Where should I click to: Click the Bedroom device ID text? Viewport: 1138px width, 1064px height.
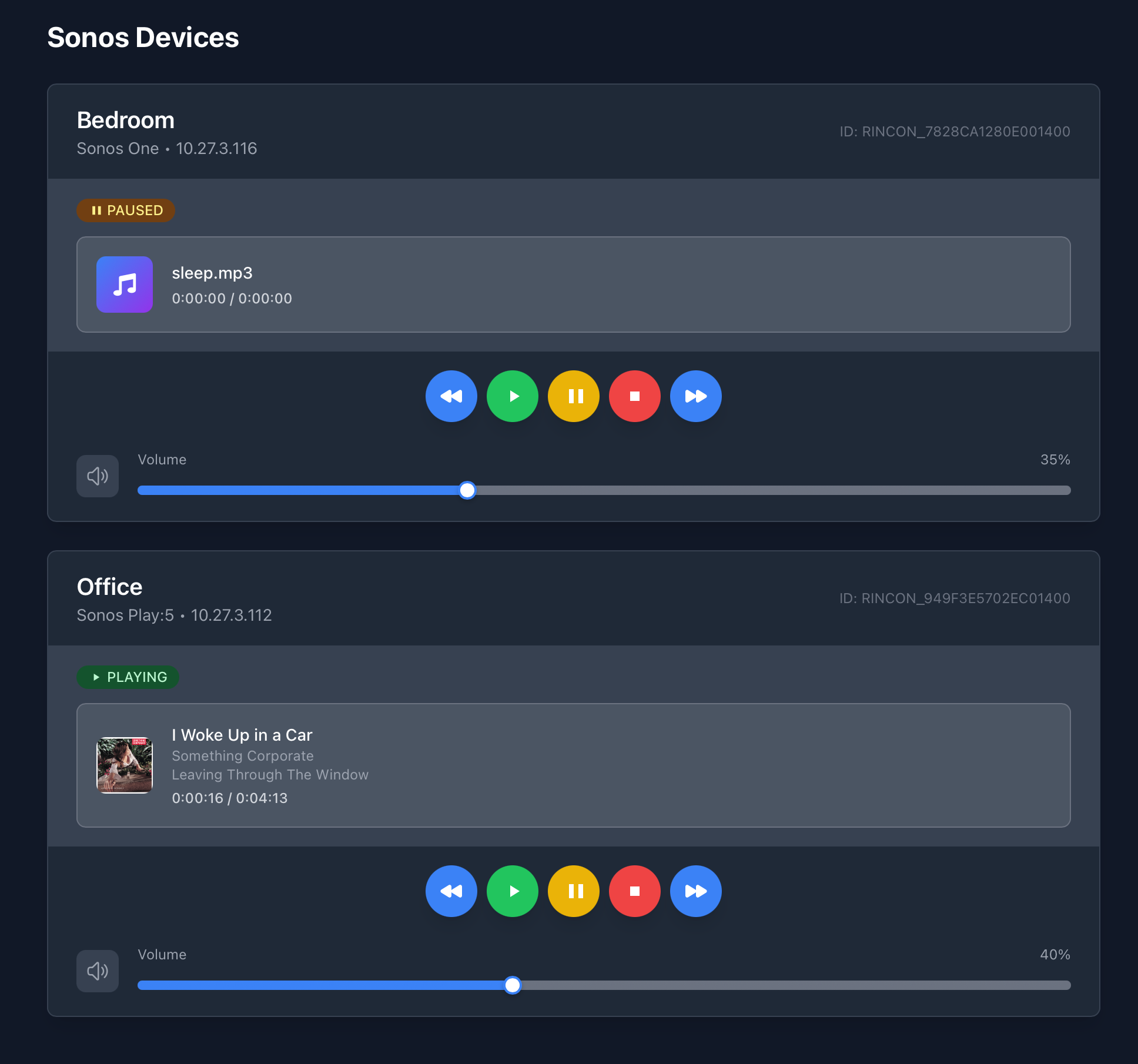[x=955, y=132]
